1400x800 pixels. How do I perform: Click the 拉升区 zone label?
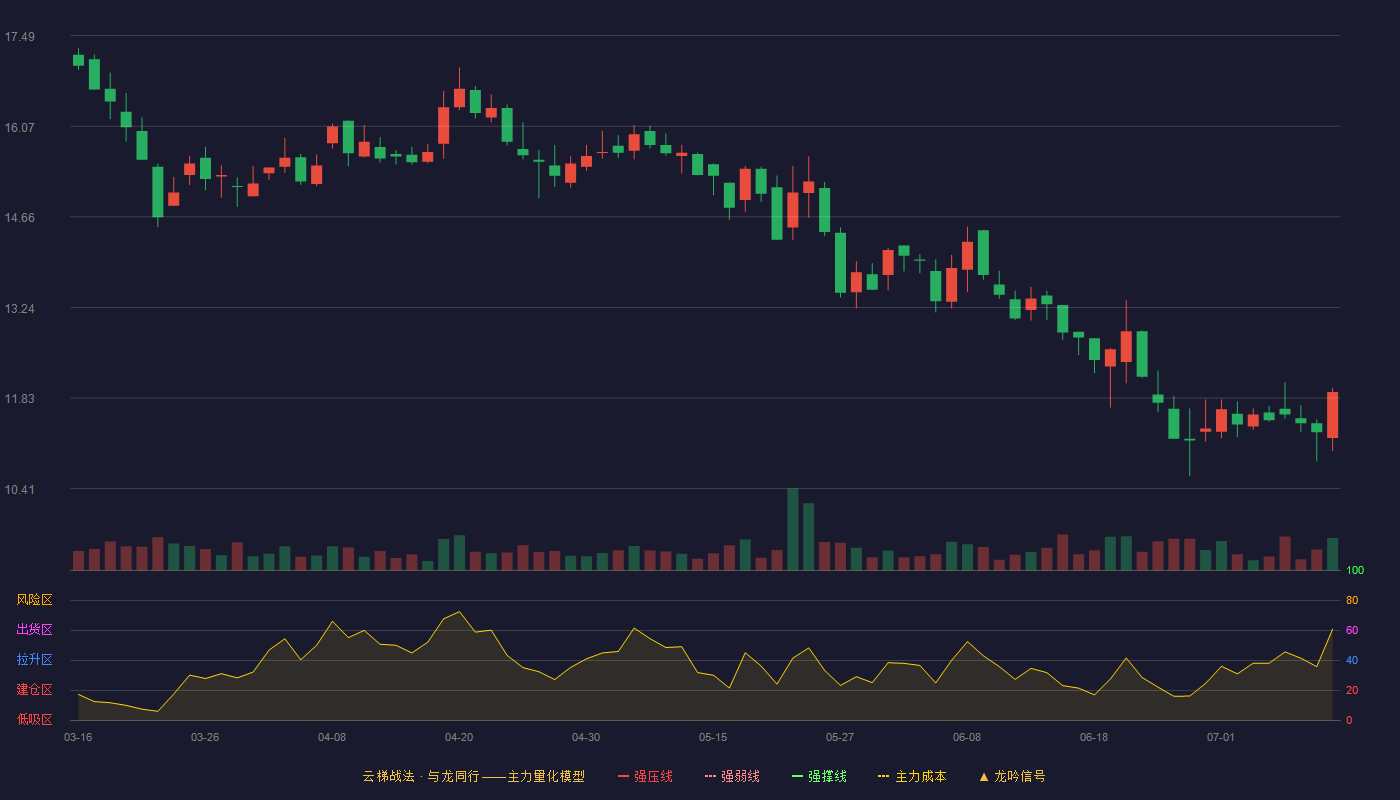(x=34, y=660)
